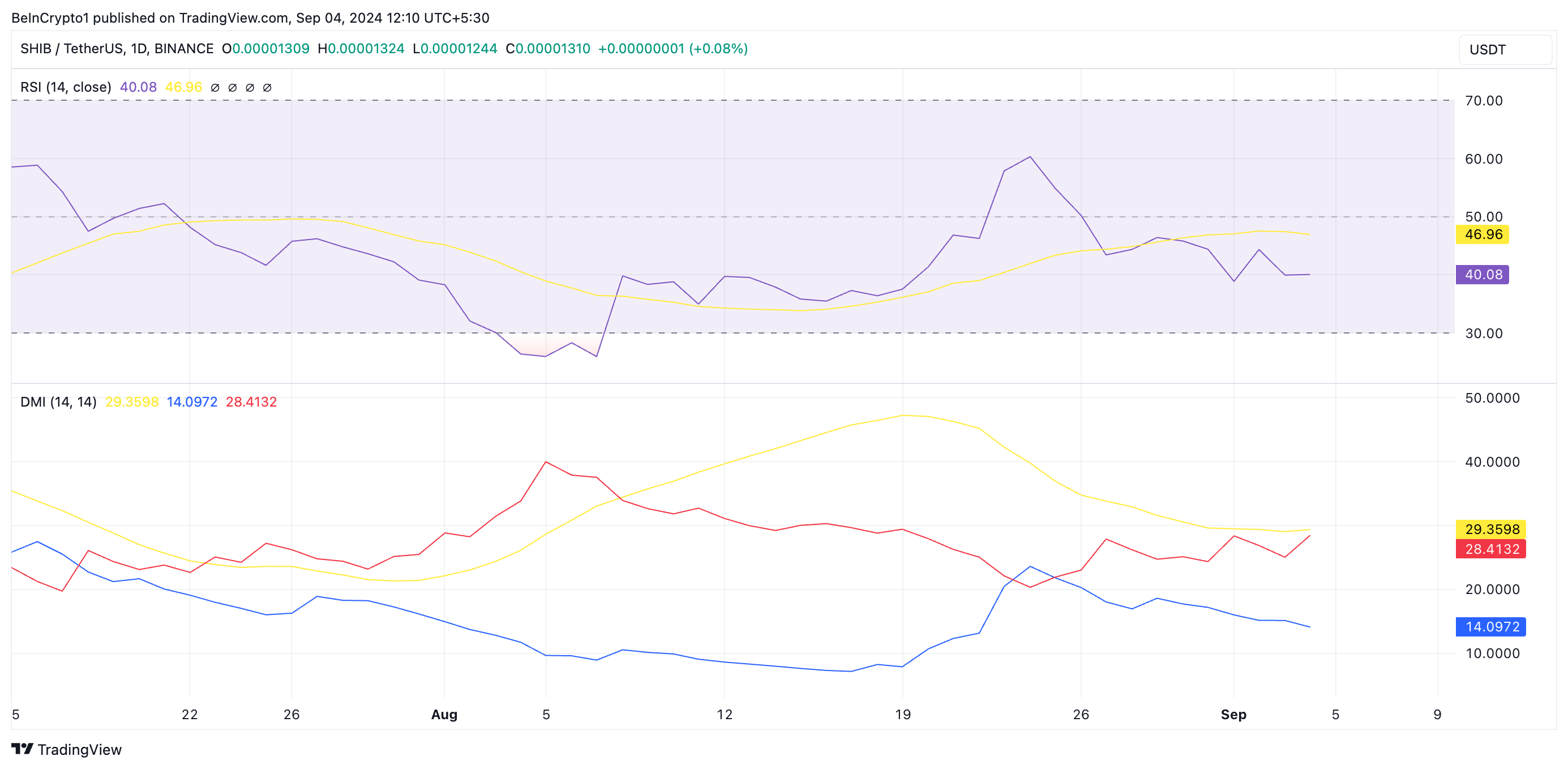
Task: Click the purple 40.08 RSI price tag
Action: click(1482, 275)
